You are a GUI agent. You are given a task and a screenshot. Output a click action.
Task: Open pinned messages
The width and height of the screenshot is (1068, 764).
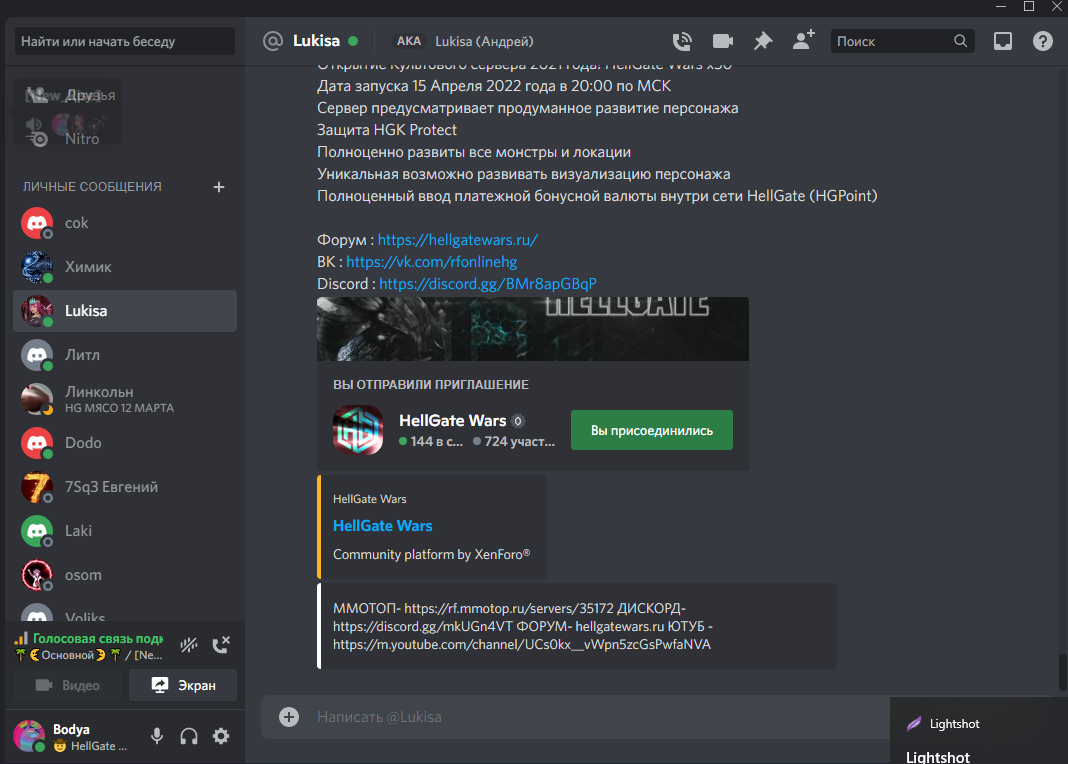pyautogui.click(x=763, y=42)
